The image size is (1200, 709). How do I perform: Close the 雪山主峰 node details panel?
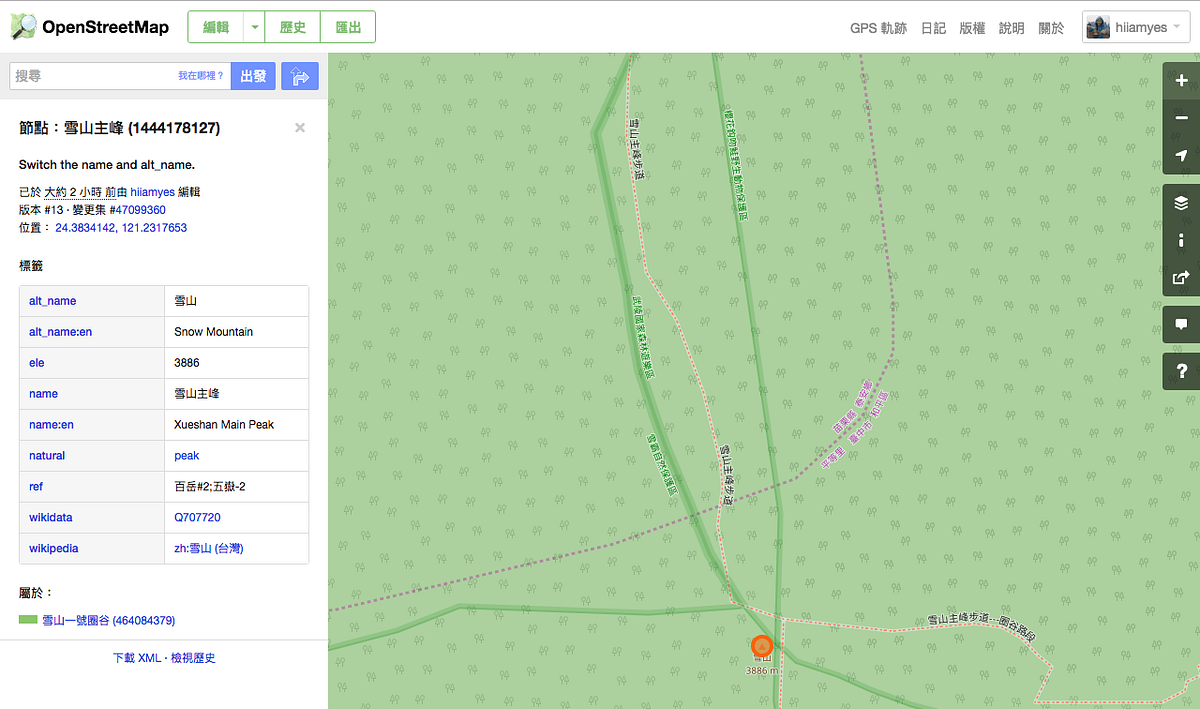(299, 127)
